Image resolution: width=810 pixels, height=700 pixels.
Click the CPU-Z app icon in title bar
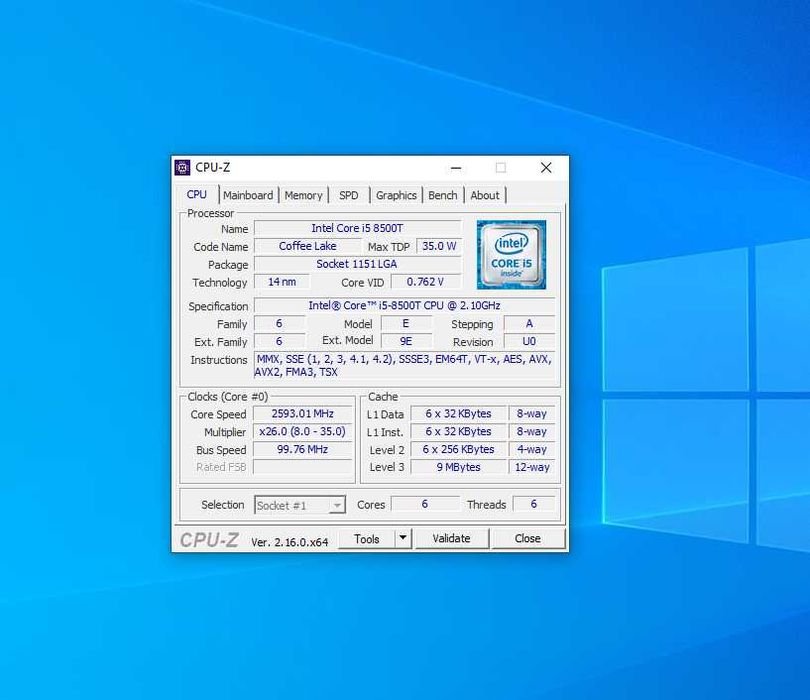click(182, 167)
